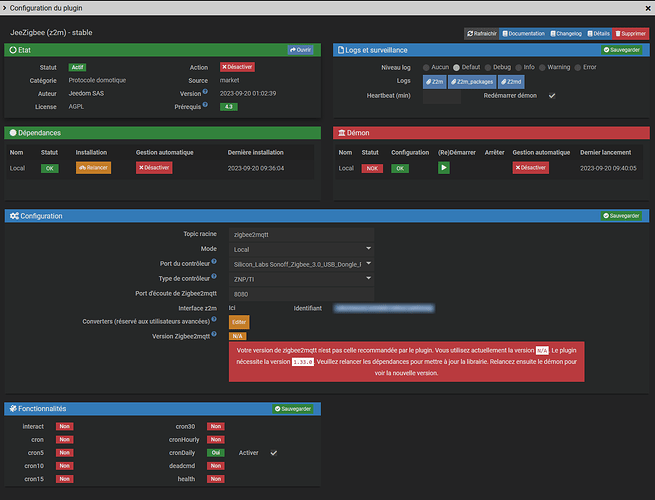Open plugin Détails
655x500 pixels.
(599, 34)
